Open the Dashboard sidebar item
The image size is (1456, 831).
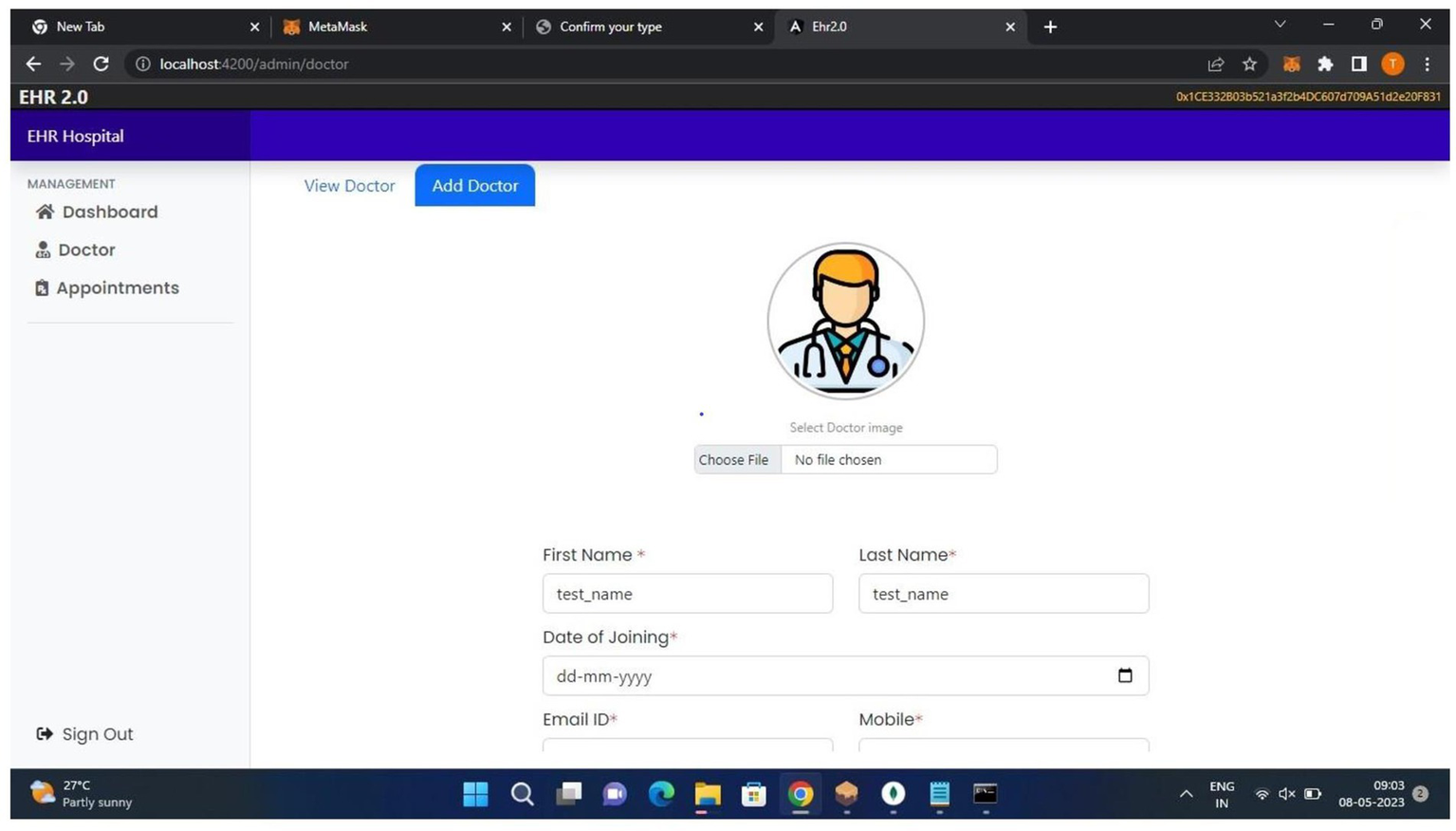pyautogui.click(x=109, y=212)
